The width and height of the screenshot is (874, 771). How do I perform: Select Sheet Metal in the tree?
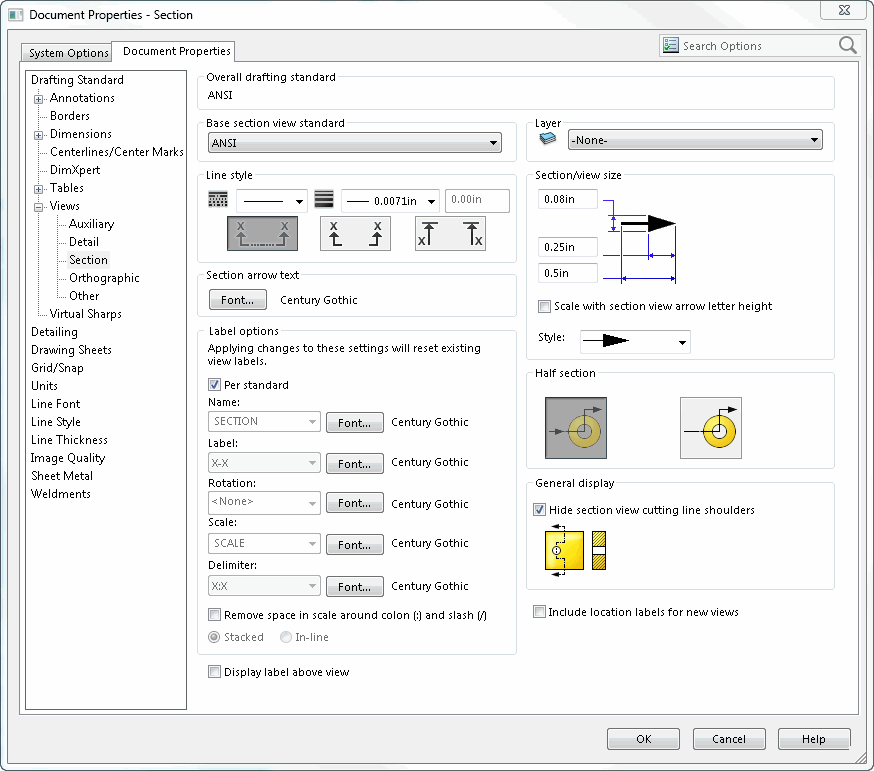62,476
